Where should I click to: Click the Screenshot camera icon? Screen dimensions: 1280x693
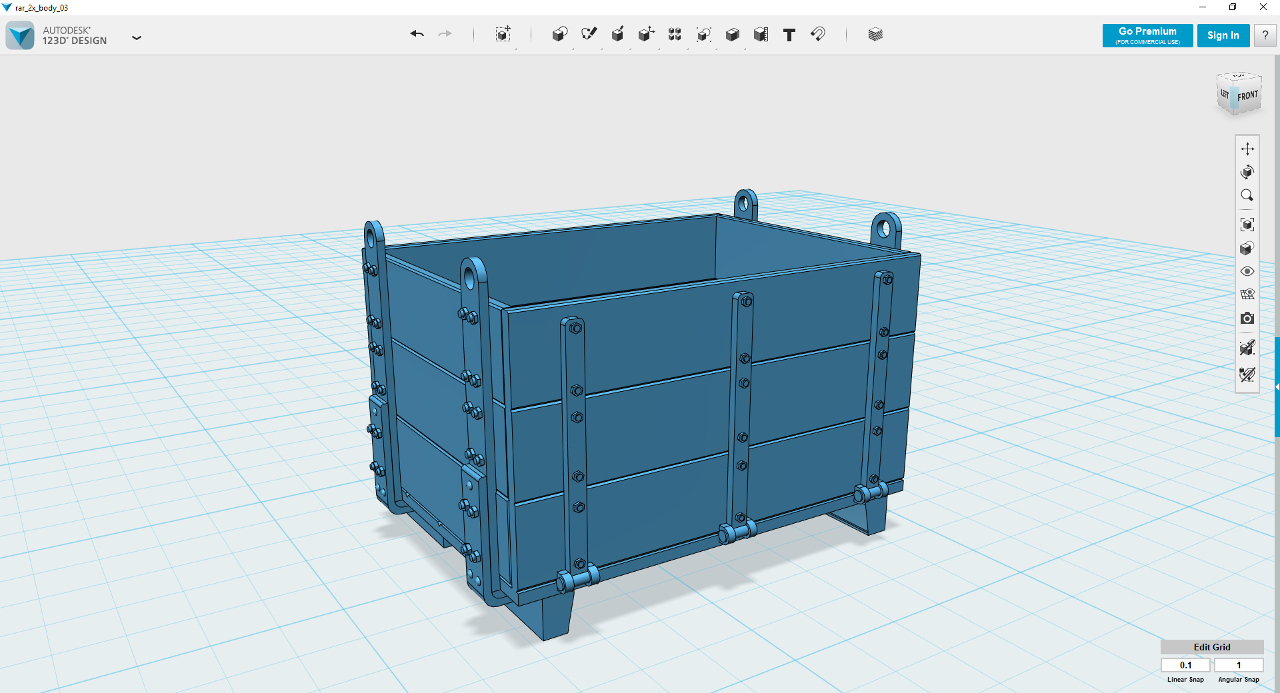tap(1247, 319)
